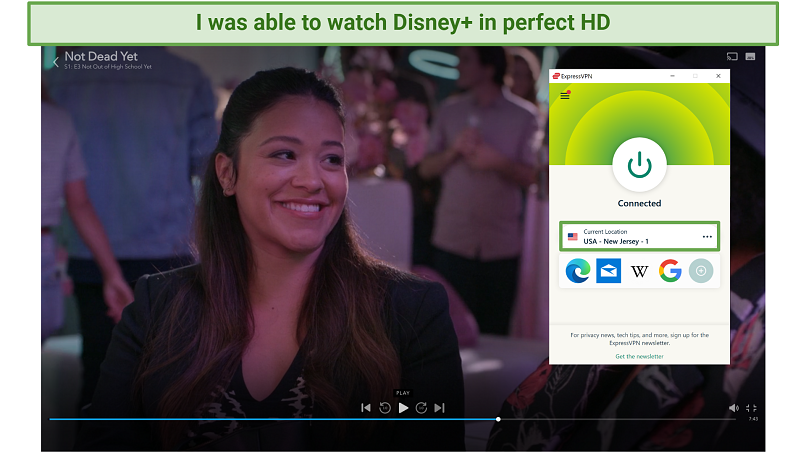Screen dimensions: 806x453
Task: Open the ExpressVPN hamburger menu
Action: tap(566, 95)
